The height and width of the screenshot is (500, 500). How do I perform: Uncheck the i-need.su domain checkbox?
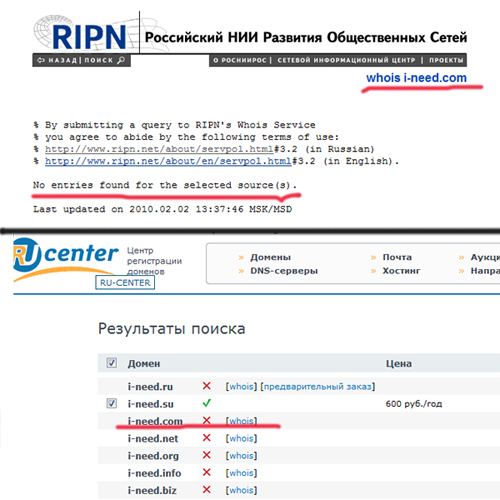point(112,403)
